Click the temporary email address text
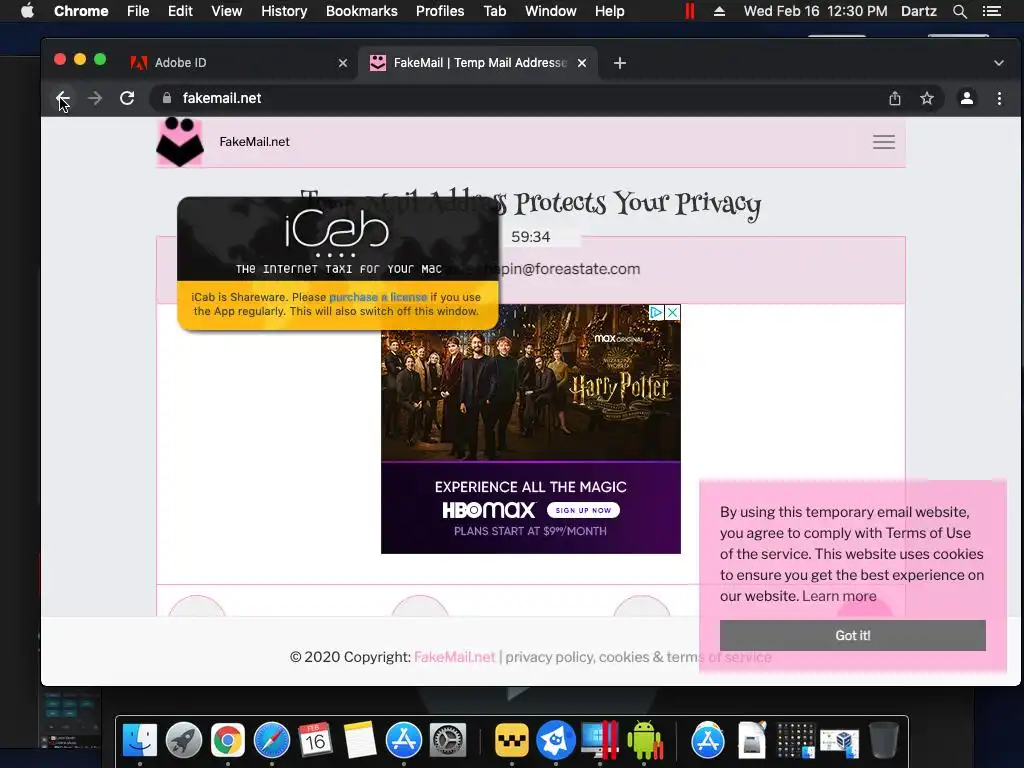Screen dimensions: 1024x768 coord(568,268)
